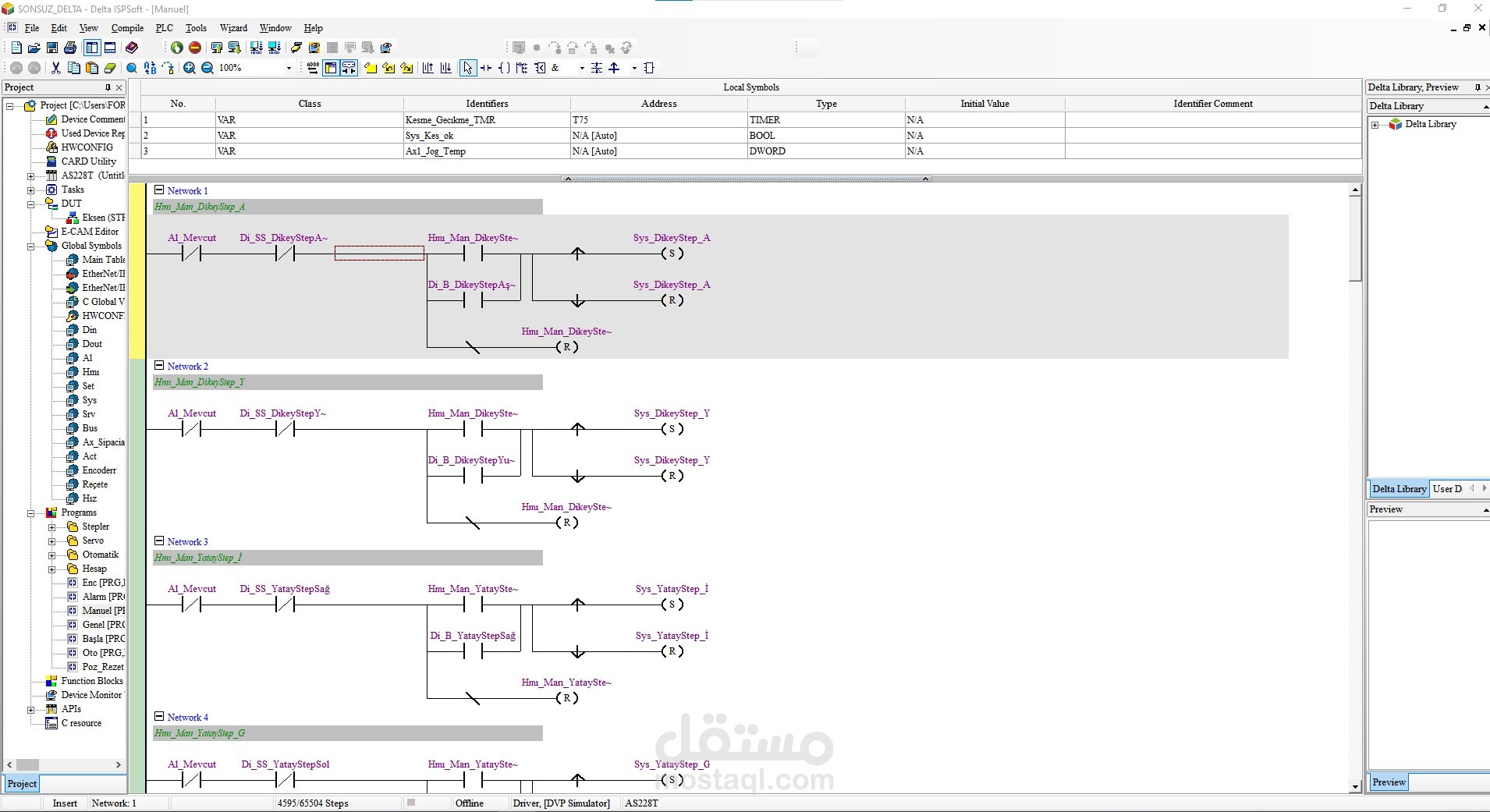Screen dimensions: 1490x812
Task: Select the Sys_DikeyStep_A set coil
Action: click(x=672, y=254)
